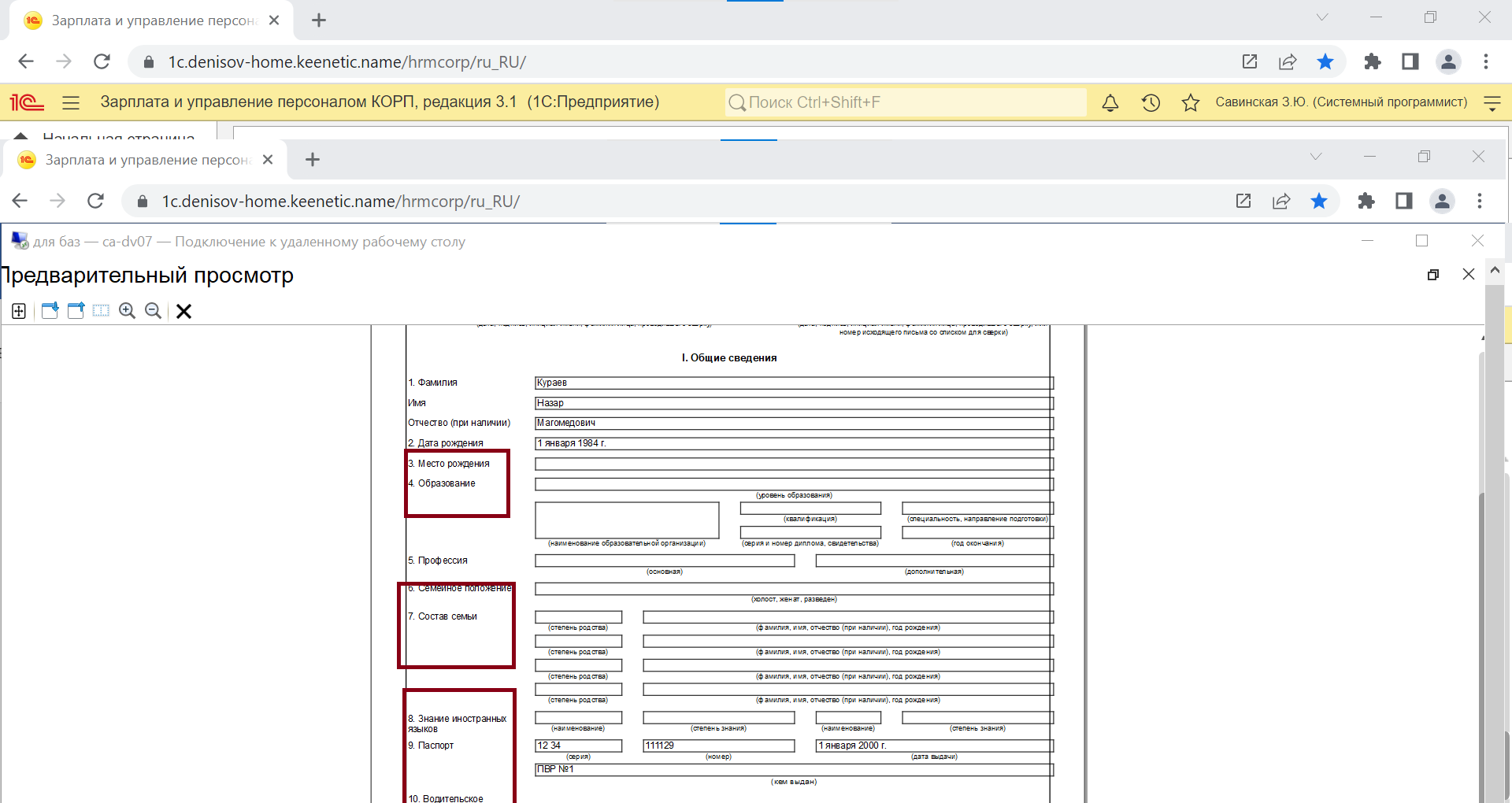
Task: Click the page icon with up arrow
Action: (x=76, y=311)
